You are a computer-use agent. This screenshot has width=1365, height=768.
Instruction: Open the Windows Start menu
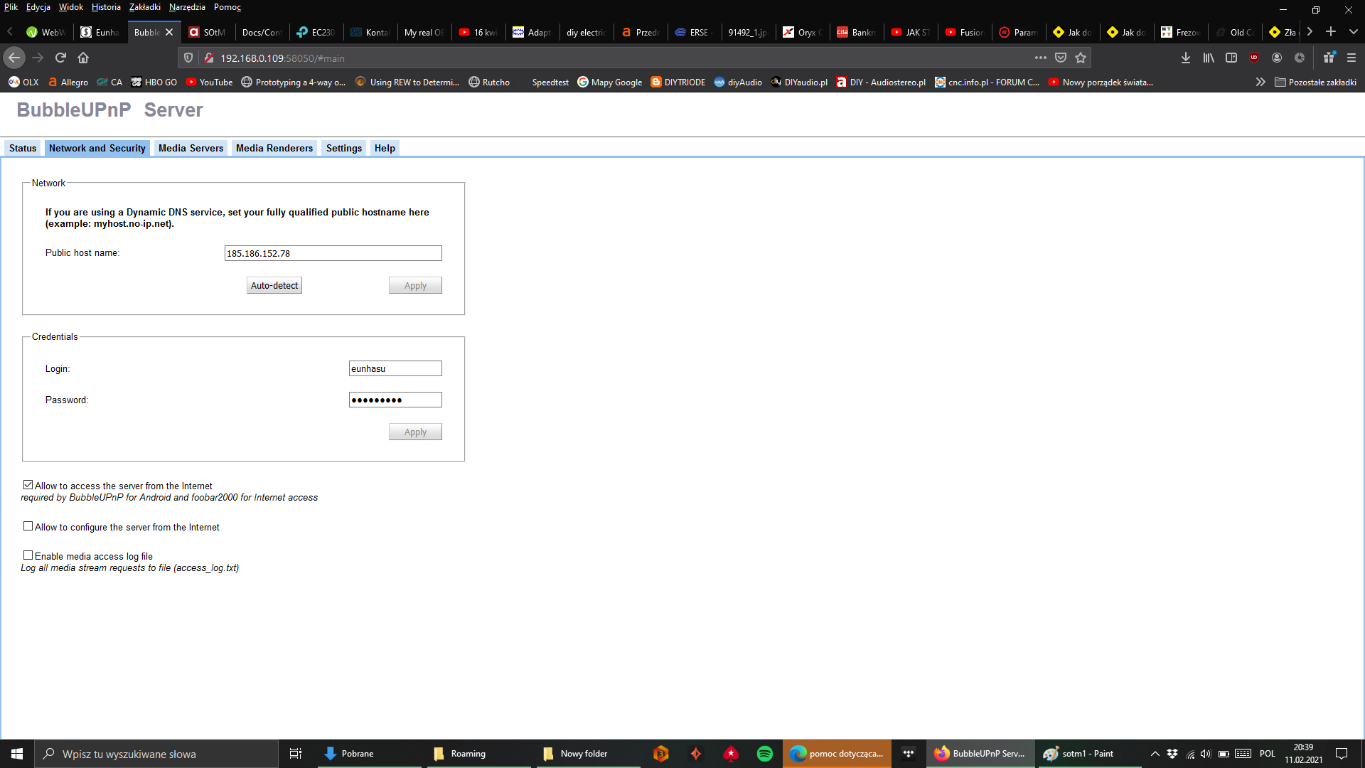coord(17,753)
